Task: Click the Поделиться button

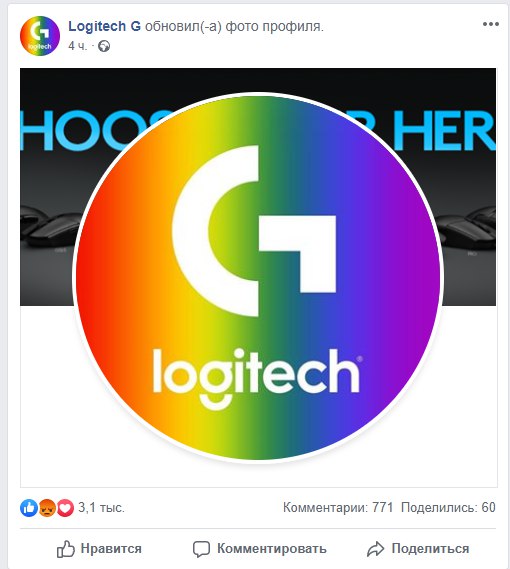Action: [418, 549]
